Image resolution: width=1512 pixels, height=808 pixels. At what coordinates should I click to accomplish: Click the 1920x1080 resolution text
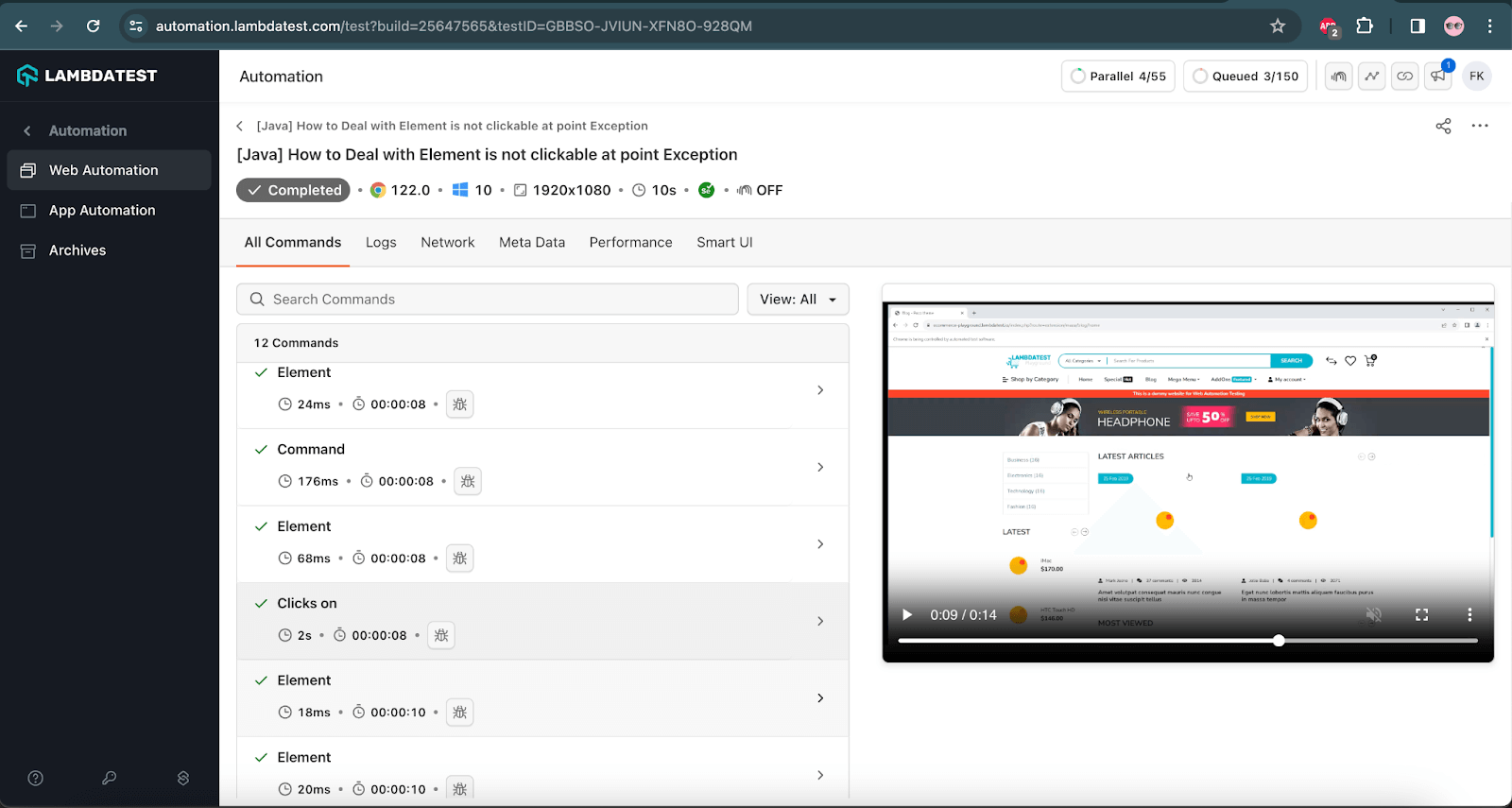click(572, 190)
